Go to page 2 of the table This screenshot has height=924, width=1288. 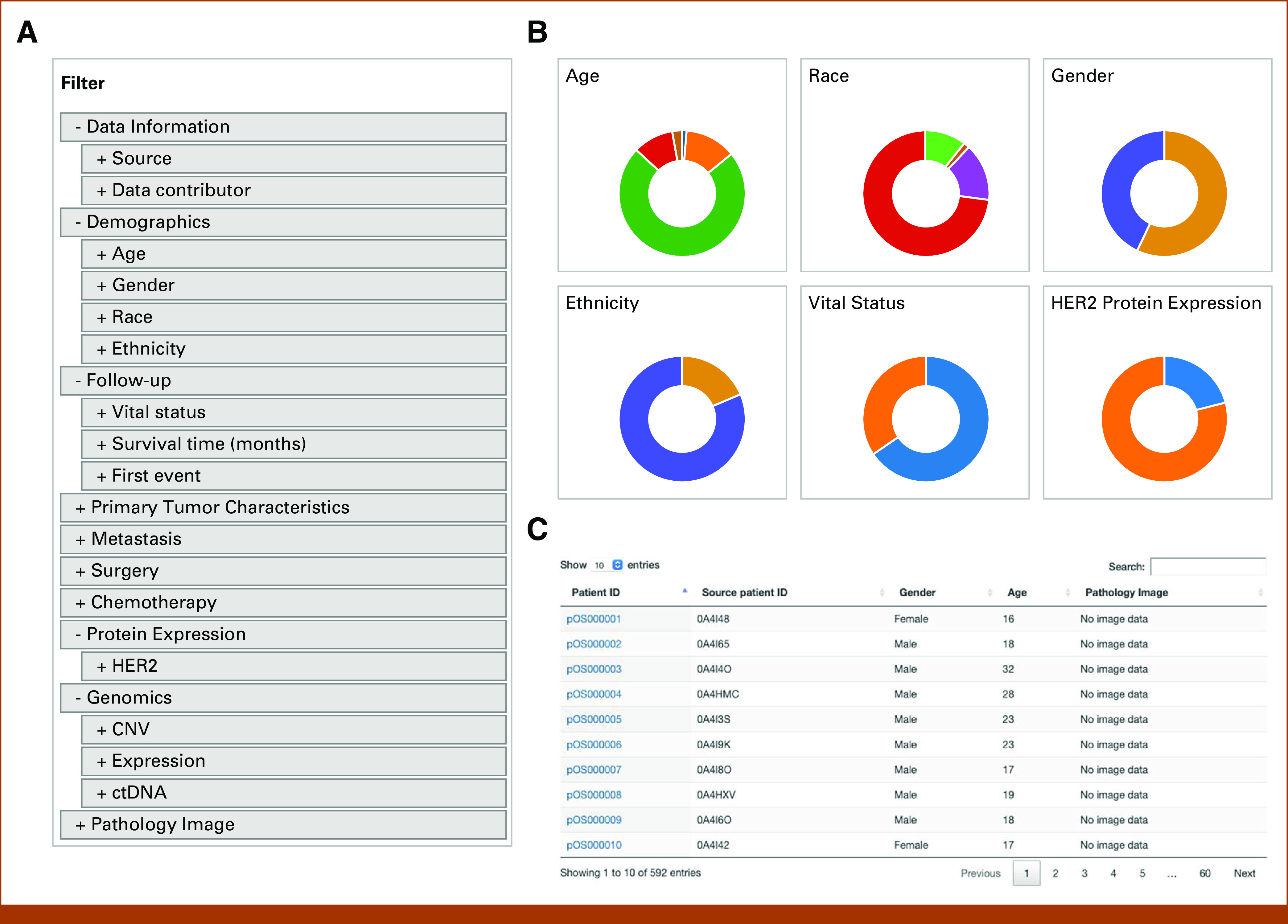coord(1055,873)
